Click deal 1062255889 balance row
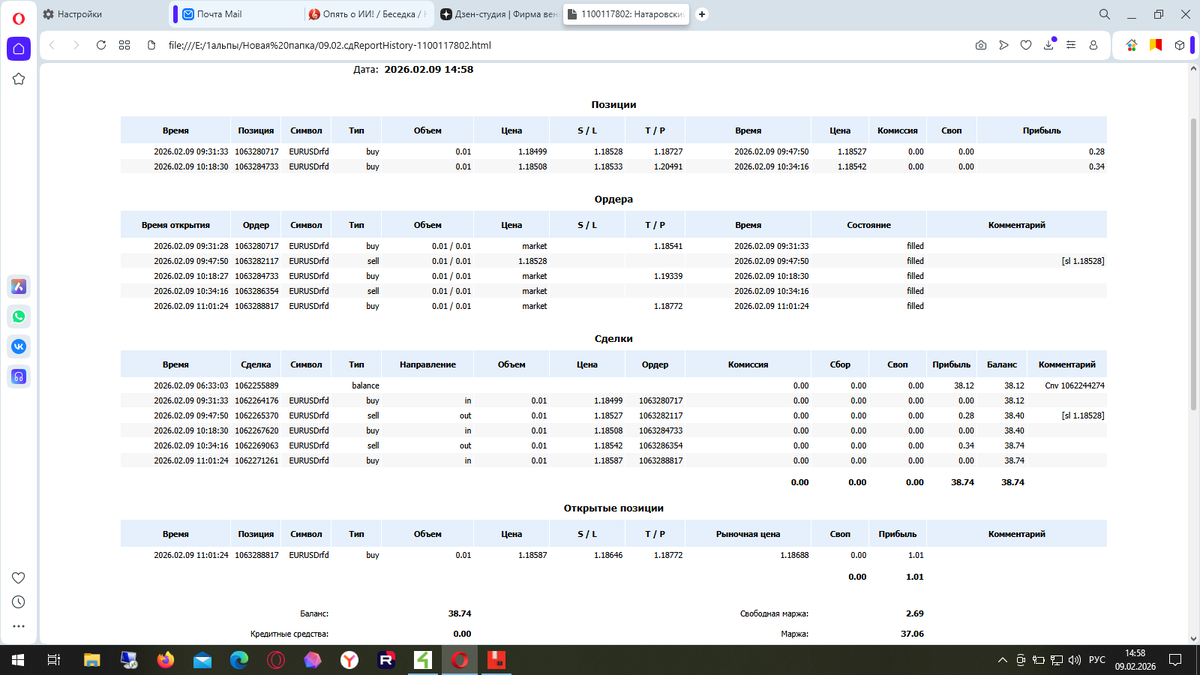This screenshot has width=1200, height=675. [613, 385]
